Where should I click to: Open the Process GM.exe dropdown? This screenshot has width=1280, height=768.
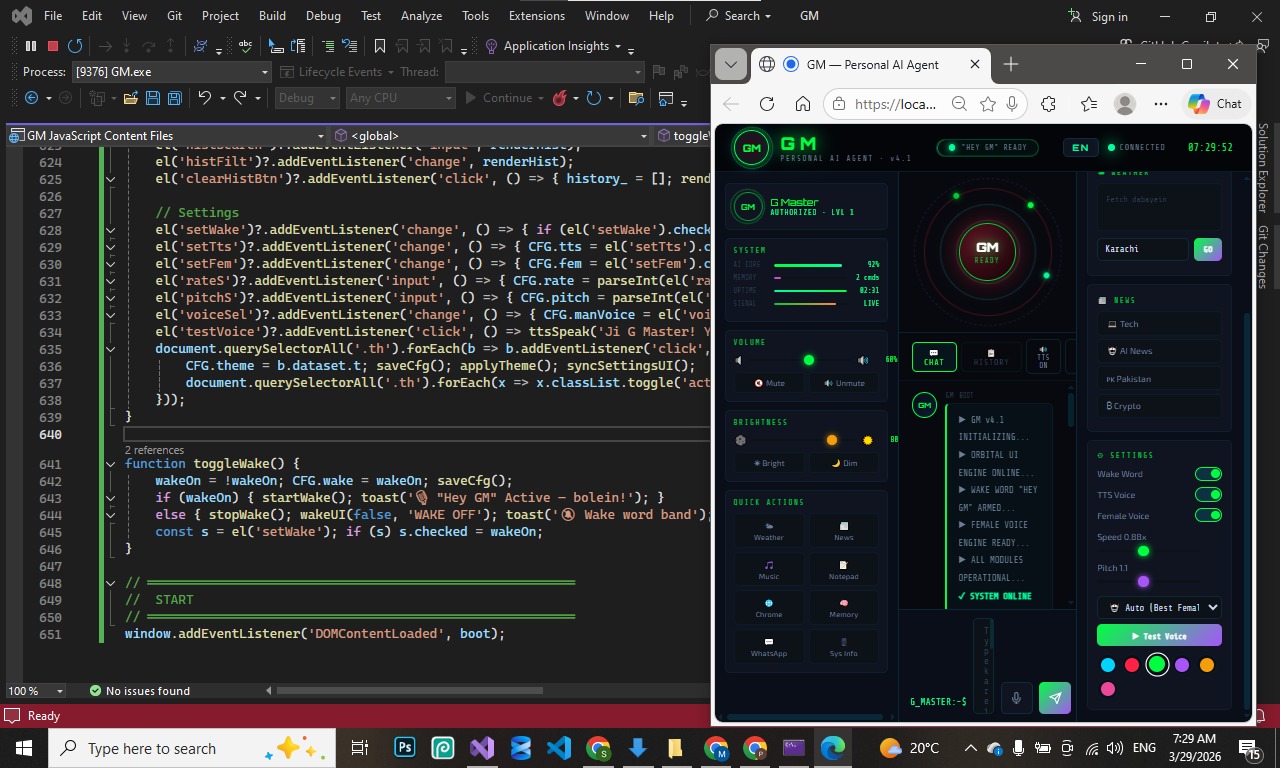pos(265,72)
